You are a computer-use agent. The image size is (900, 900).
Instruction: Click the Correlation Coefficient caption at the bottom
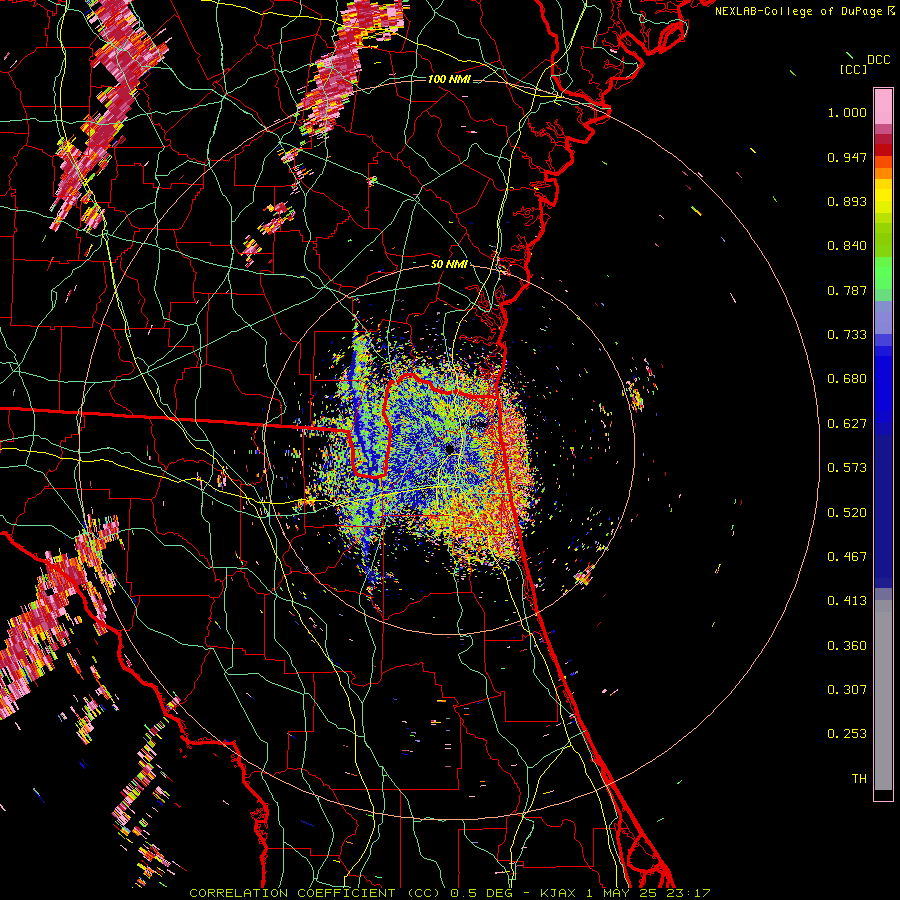coord(449,893)
